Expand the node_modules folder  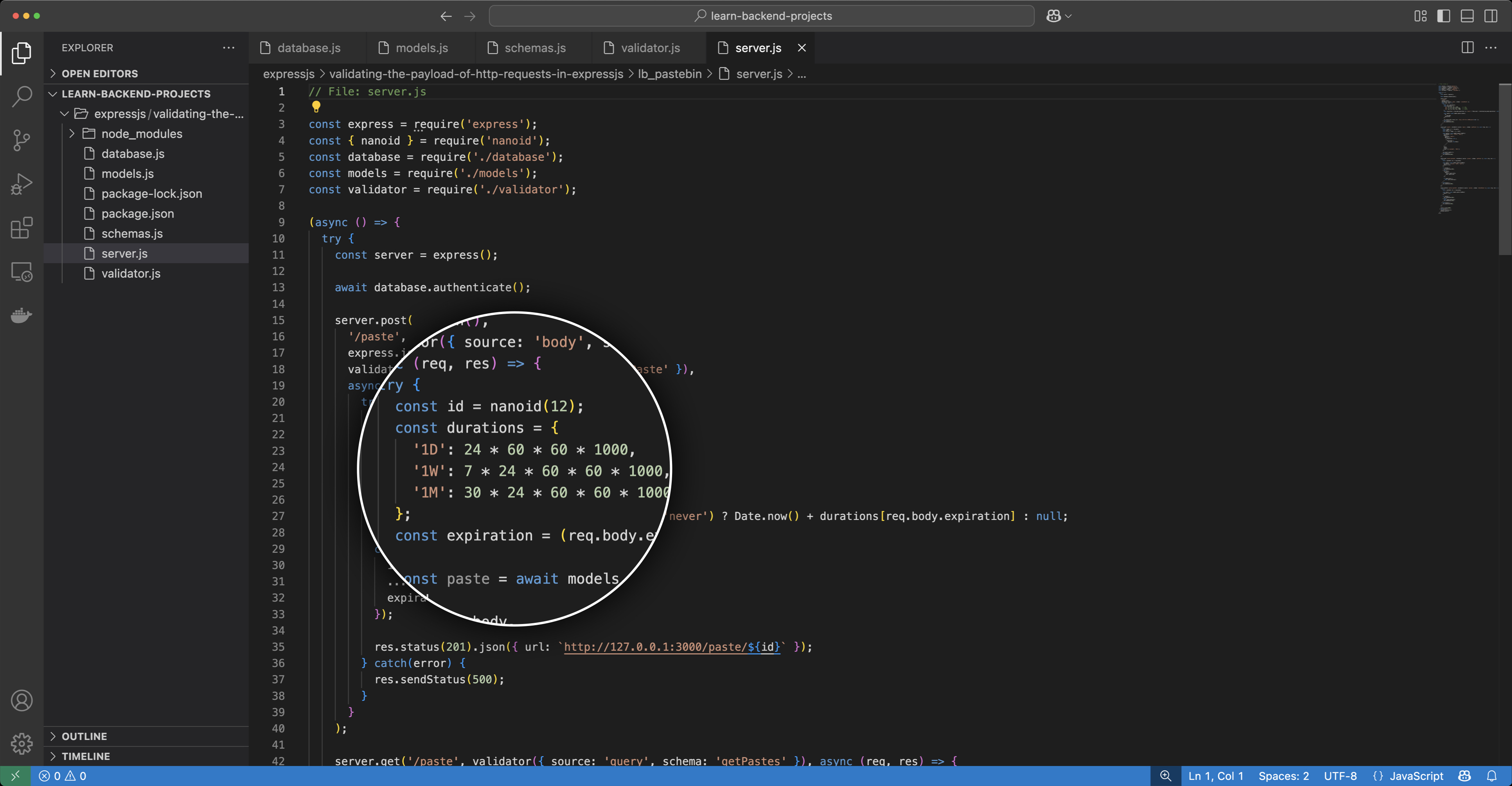click(142, 134)
